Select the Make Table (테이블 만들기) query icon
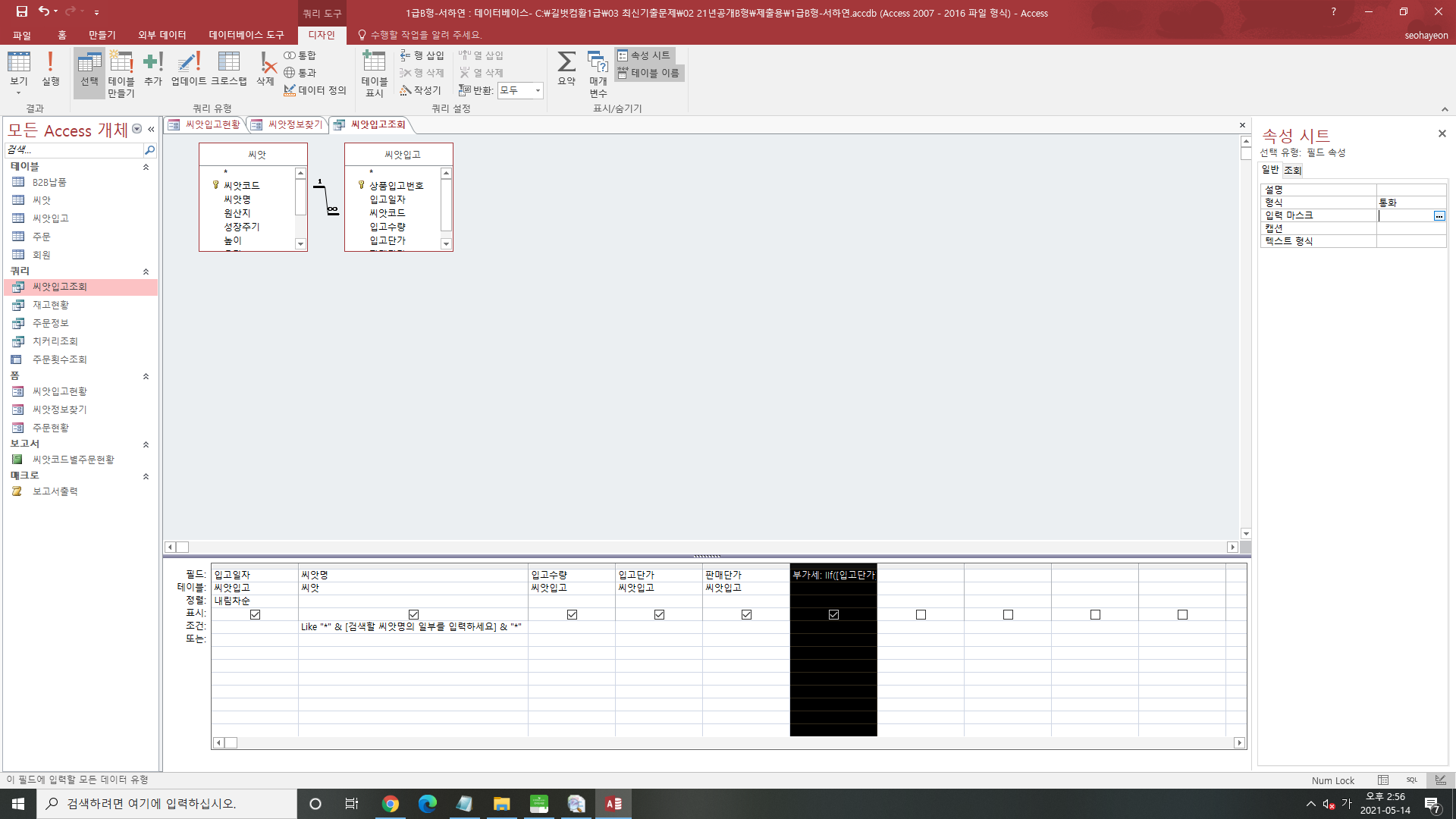The image size is (1456, 819). 121,73
